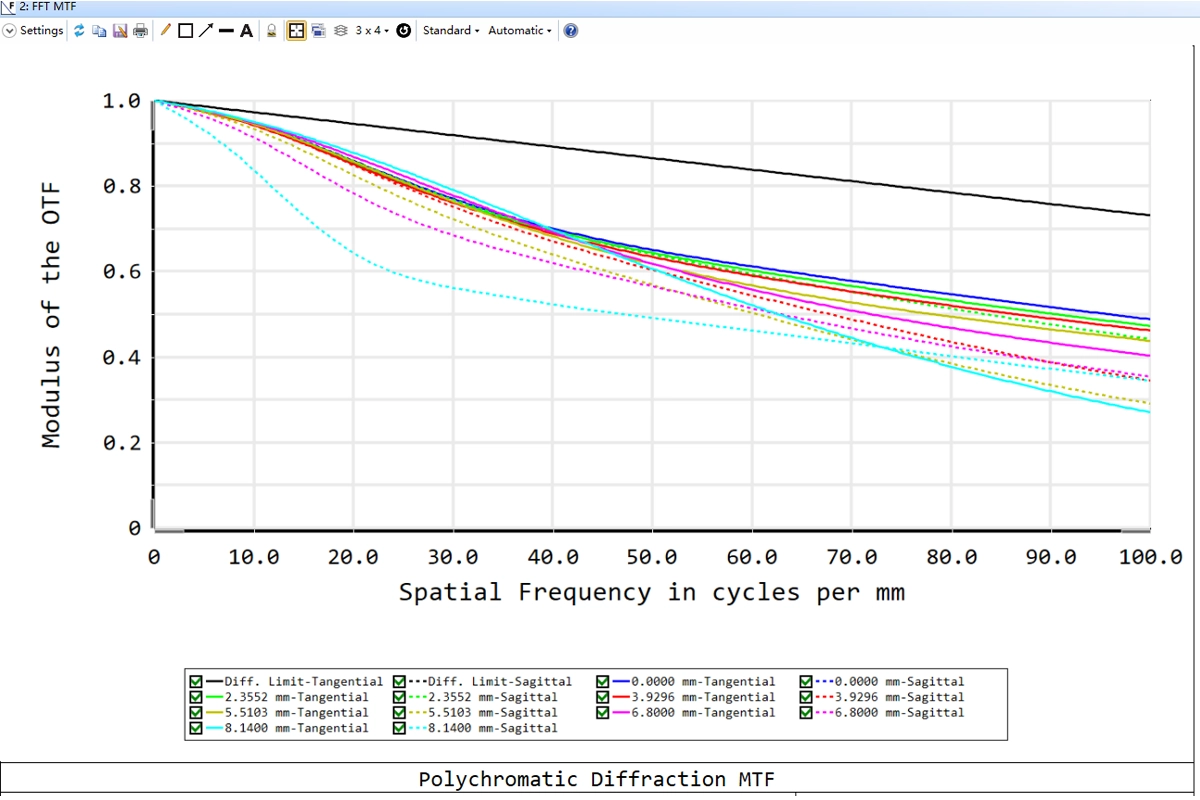Screen dimensions: 1200x800
Task: Open help with the question mark icon
Action: click(x=570, y=31)
